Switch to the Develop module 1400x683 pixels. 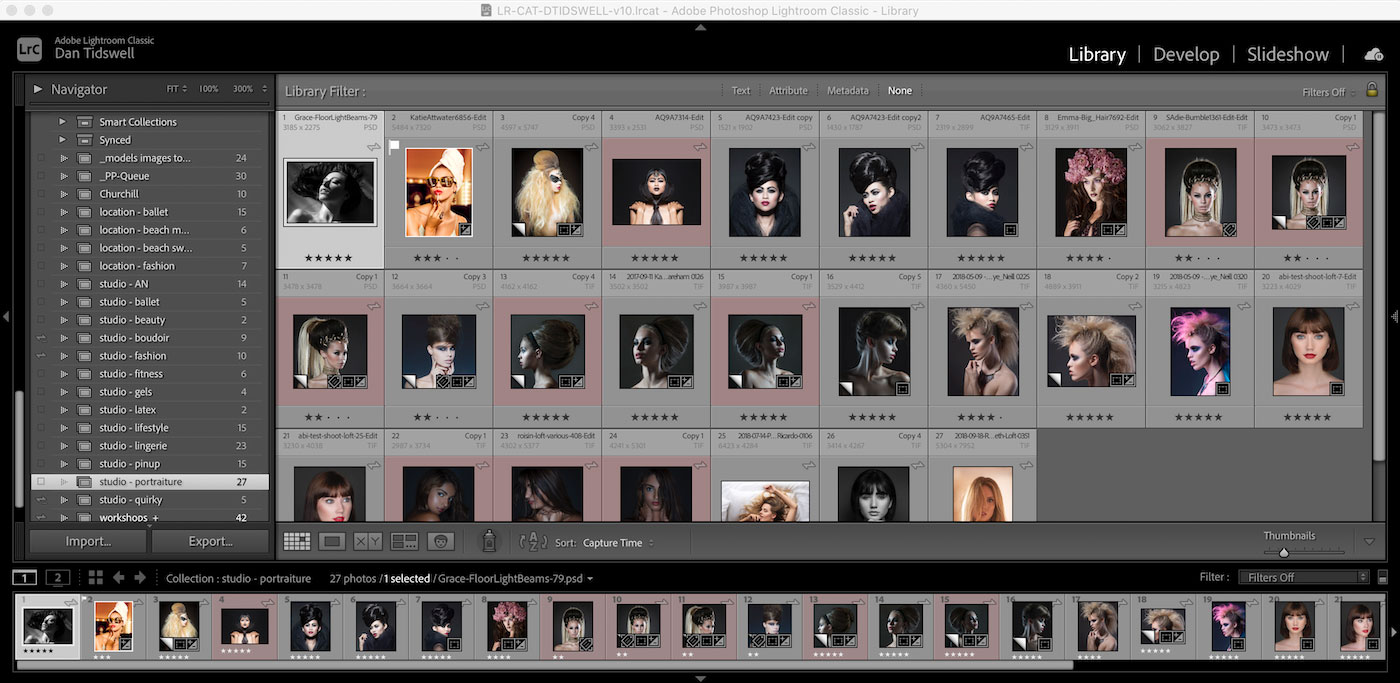[x=1186, y=54]
